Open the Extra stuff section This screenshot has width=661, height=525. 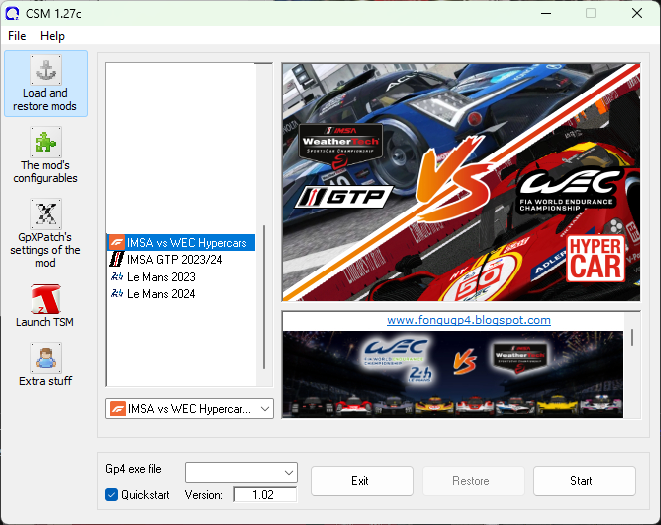click(46, 365)
